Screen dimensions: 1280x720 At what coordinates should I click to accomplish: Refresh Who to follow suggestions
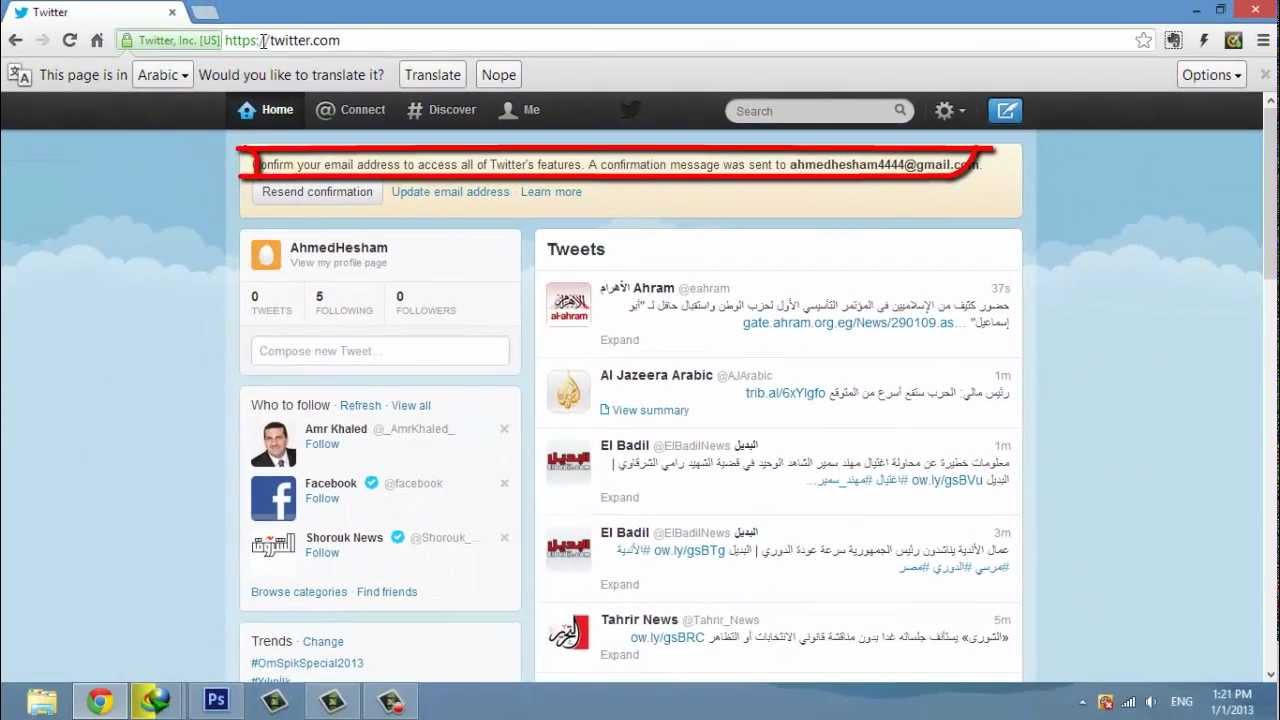coord(360,405)
